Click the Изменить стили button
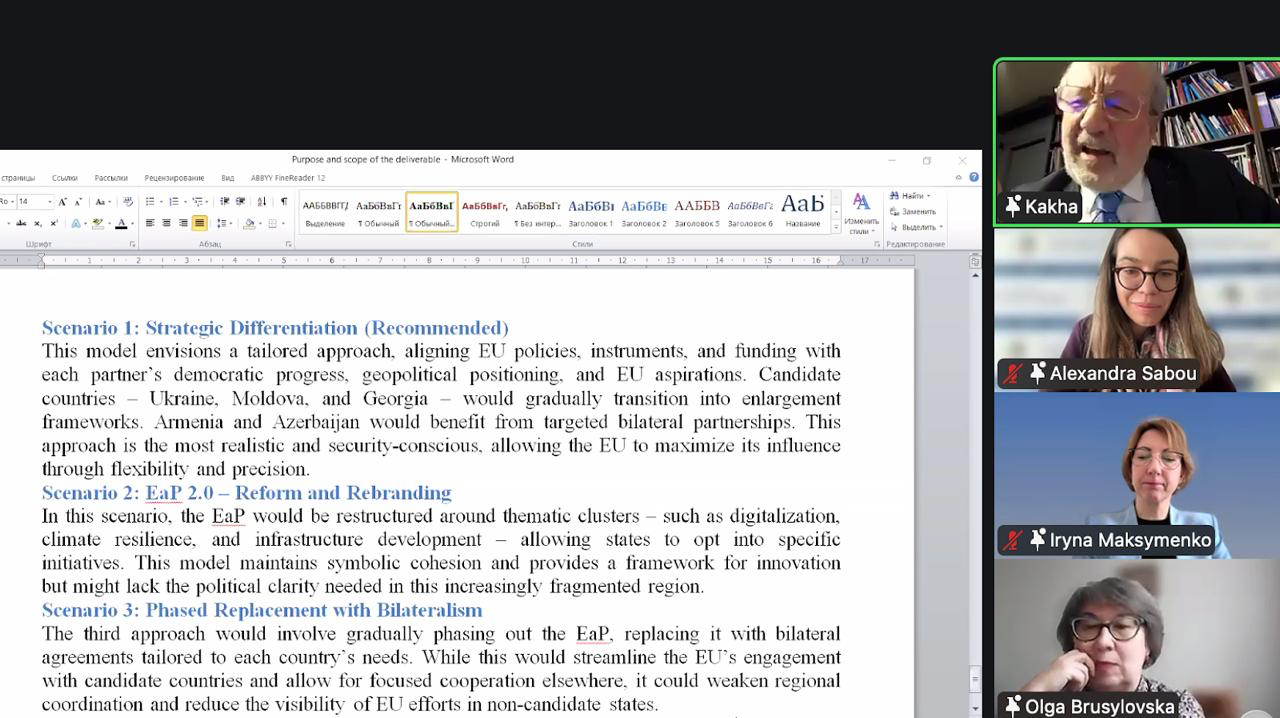1280x718 pixels. tap(860, 213)
